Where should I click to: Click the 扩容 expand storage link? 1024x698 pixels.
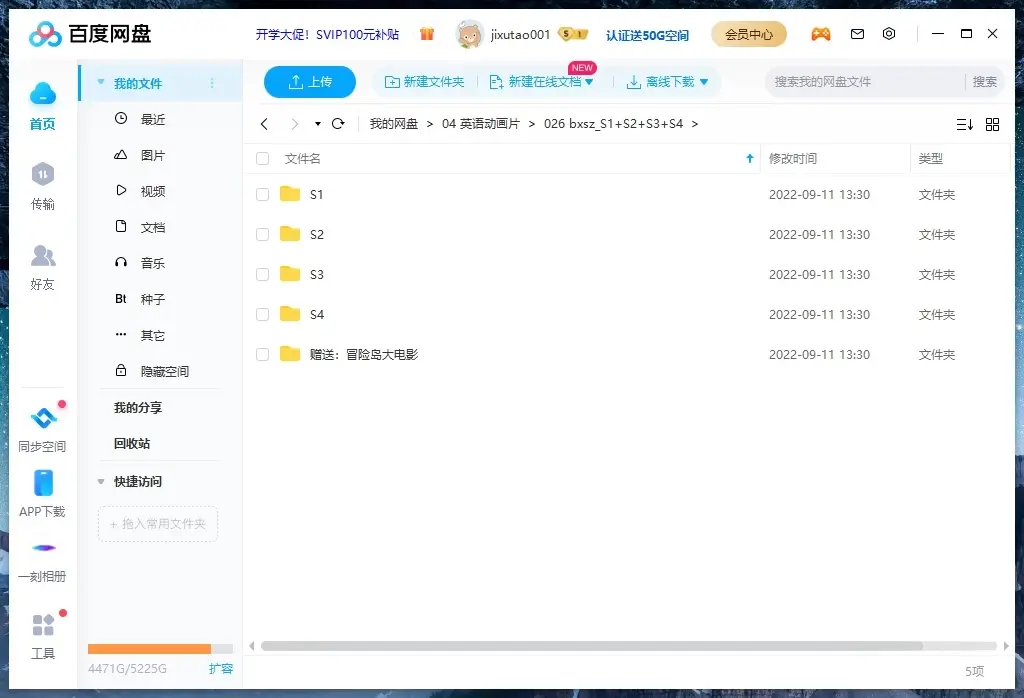[221, 668]
